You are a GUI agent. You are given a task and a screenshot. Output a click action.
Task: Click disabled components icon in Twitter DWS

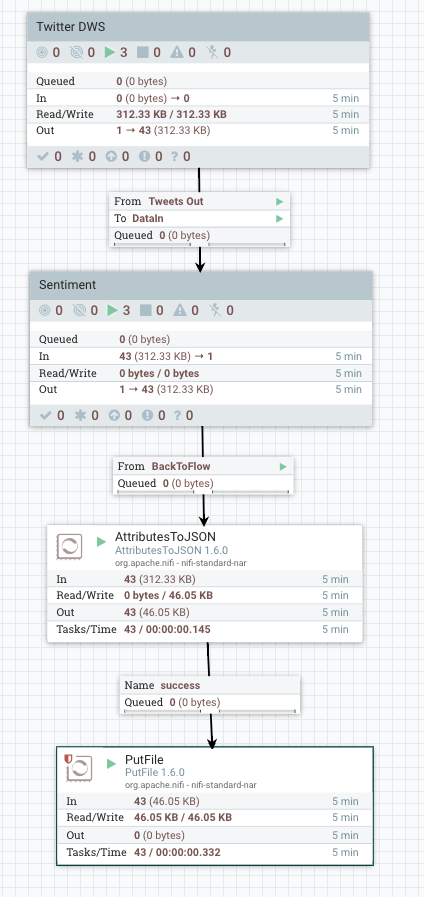point(212,53)
